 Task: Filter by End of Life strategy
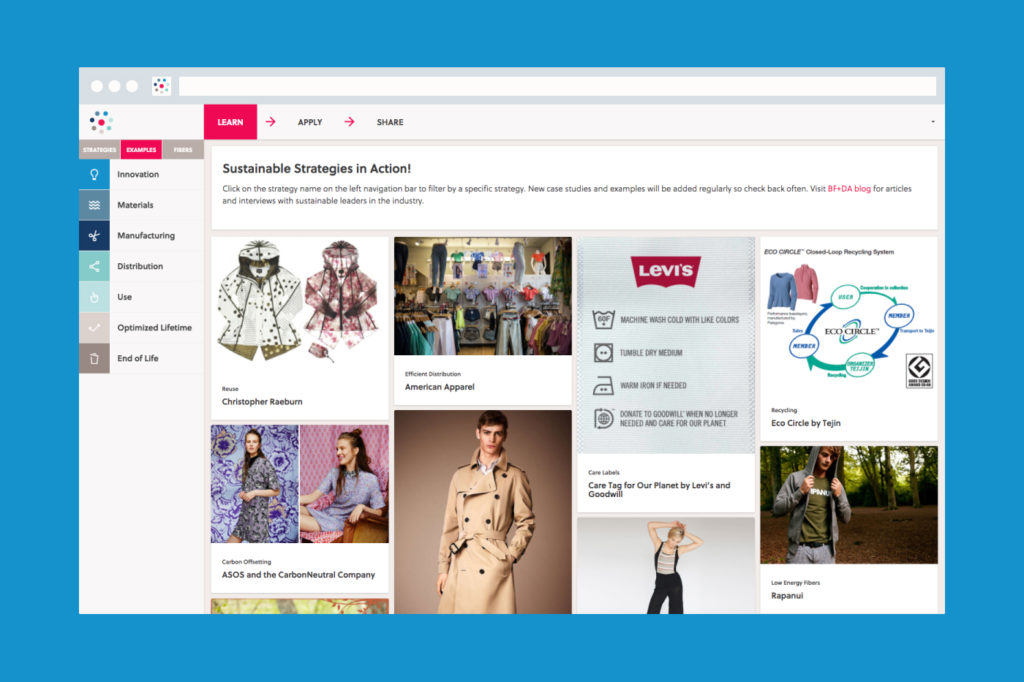tap(141, 359)
